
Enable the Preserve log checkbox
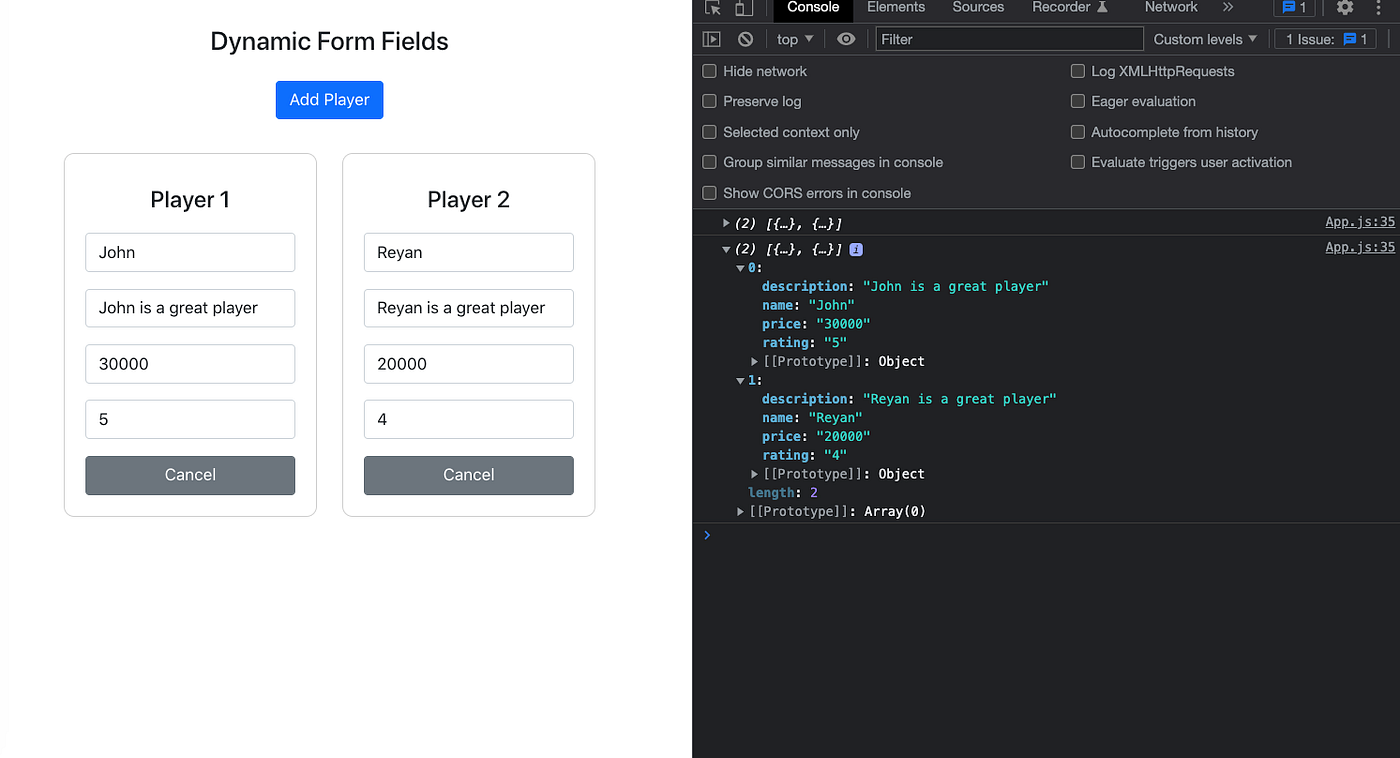(709, 101)
